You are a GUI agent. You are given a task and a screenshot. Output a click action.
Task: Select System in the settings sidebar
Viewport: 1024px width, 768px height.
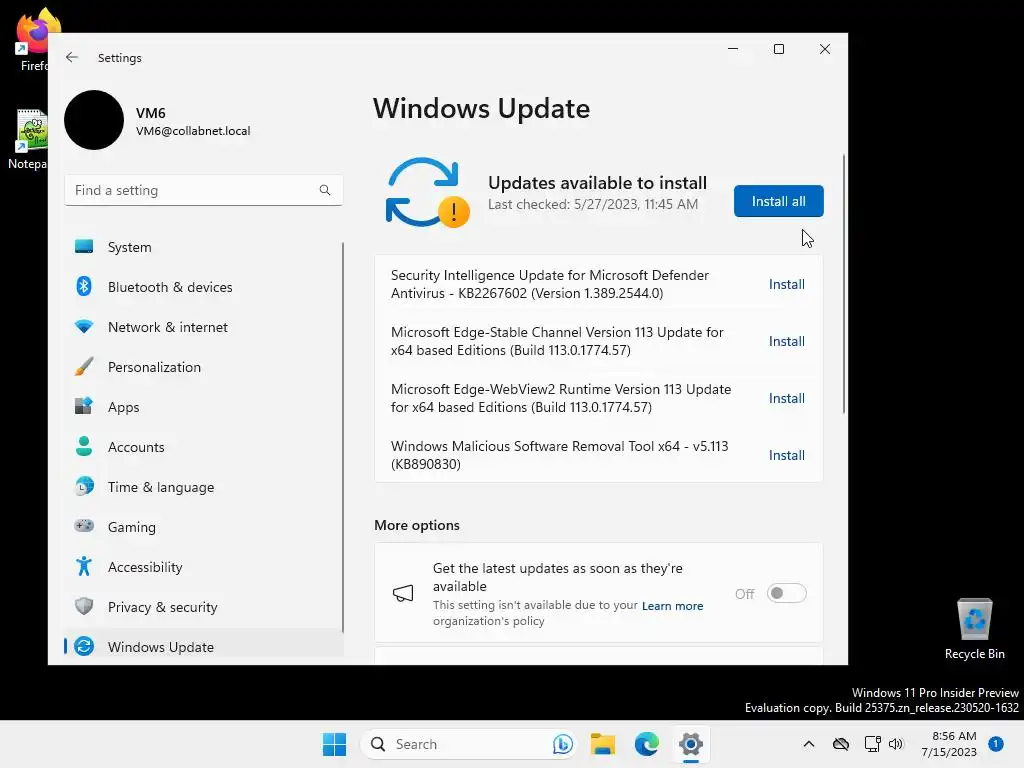click(x=204, y=247)
